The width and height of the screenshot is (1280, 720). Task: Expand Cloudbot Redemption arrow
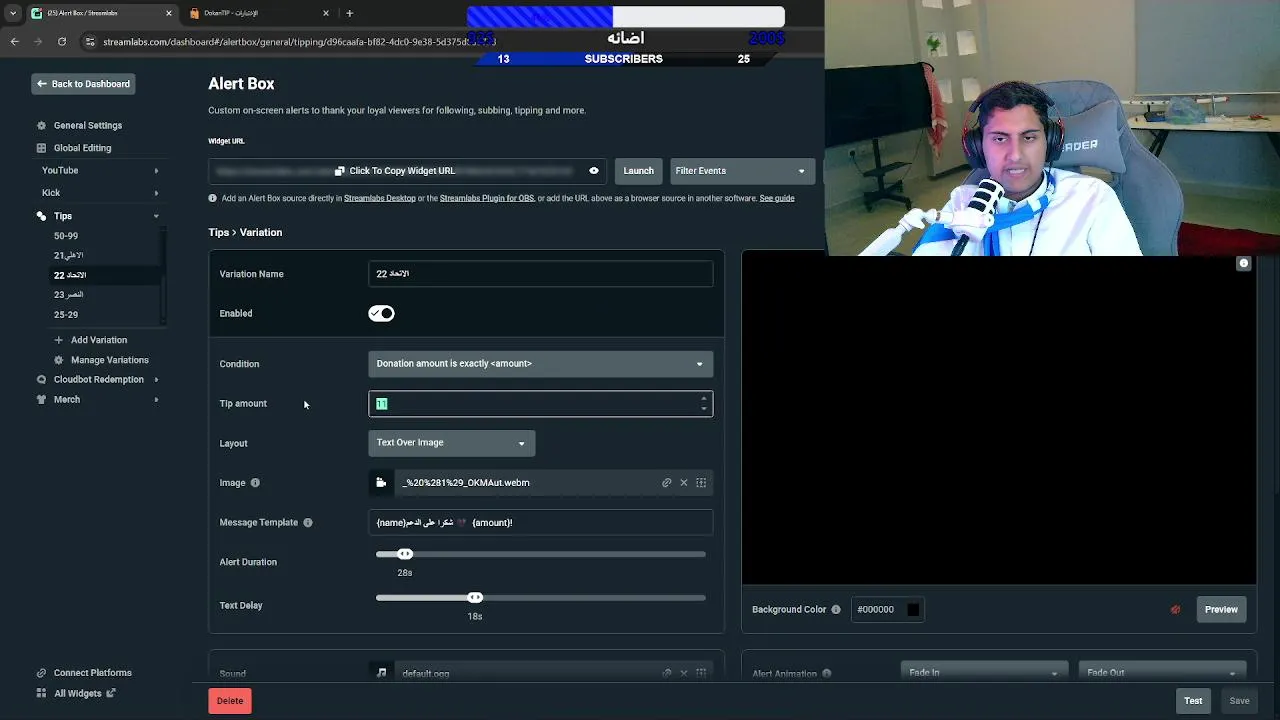click(156, 380)
